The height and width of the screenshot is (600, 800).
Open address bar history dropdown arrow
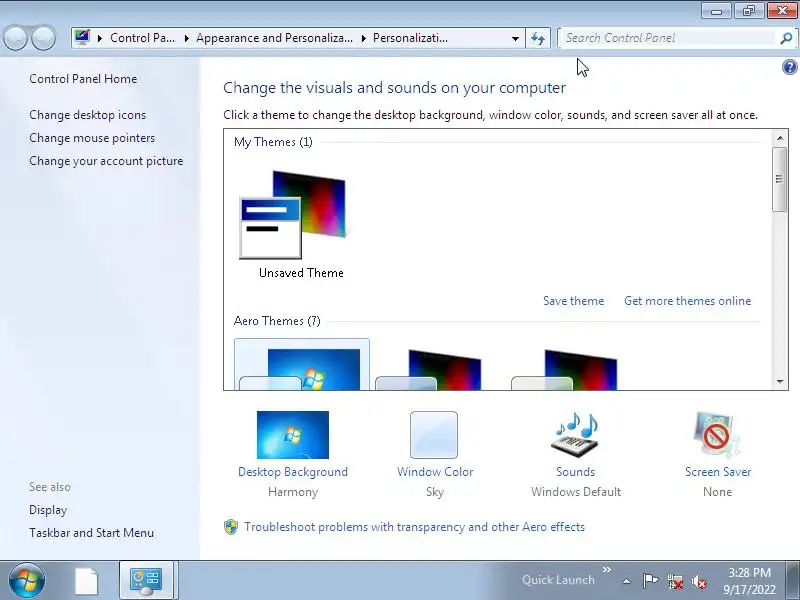pyautogui.click(x=515, y=38)
